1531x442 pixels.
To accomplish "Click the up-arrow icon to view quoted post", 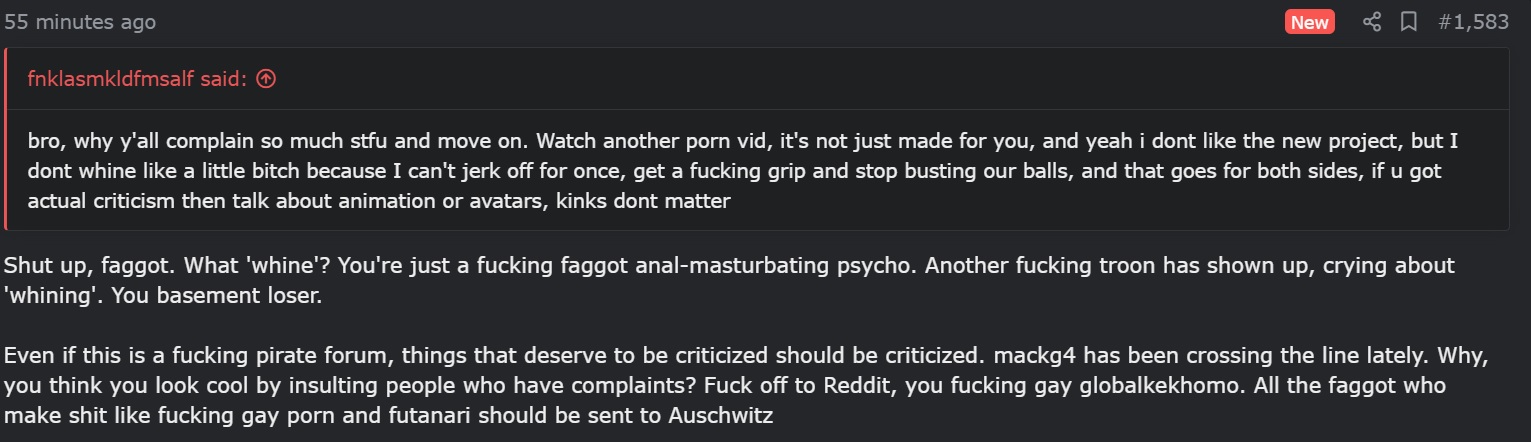I will pos(265,79).
